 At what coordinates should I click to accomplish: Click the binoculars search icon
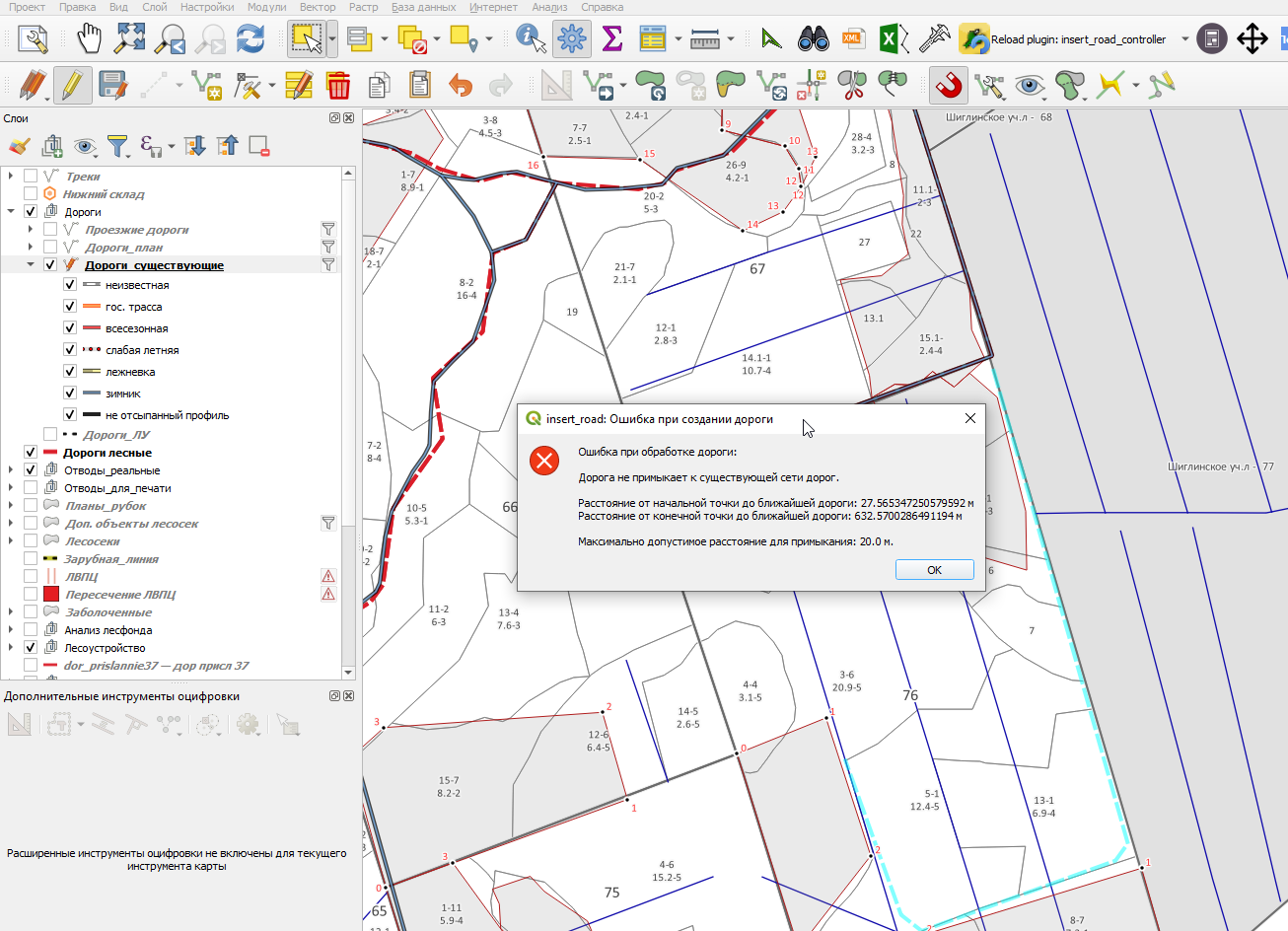coord(813,39)
